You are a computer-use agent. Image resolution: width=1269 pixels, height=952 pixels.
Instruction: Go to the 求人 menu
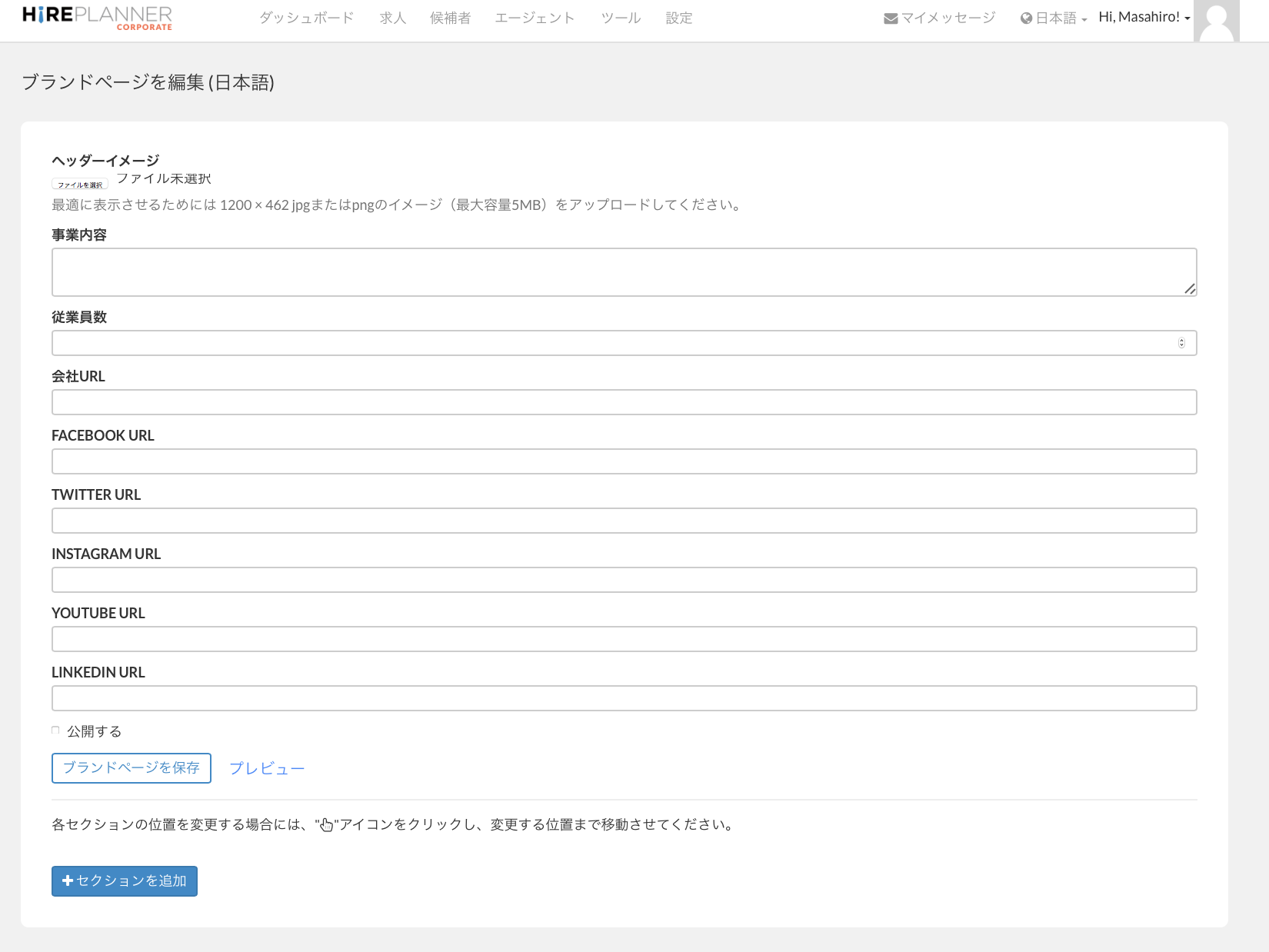392,18
